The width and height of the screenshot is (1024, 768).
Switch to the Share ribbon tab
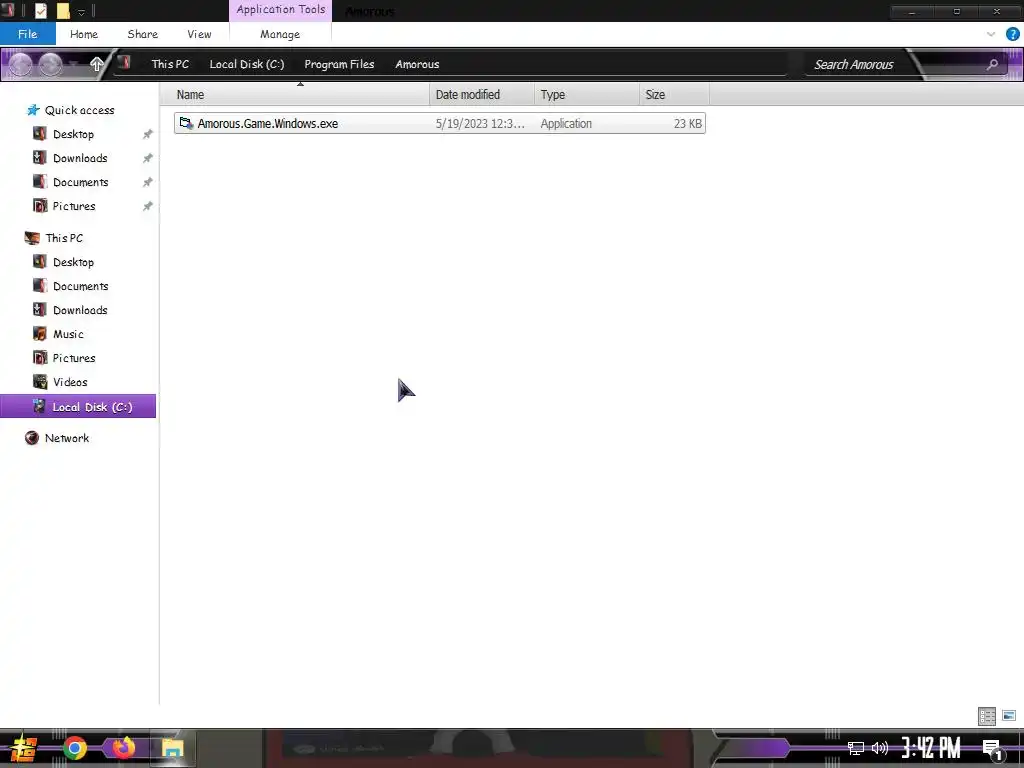click(142, 34)
